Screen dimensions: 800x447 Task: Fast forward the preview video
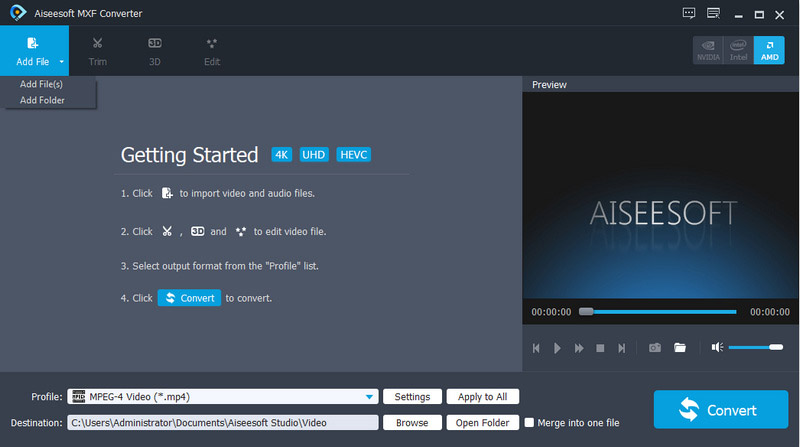(x=579, y=348)
